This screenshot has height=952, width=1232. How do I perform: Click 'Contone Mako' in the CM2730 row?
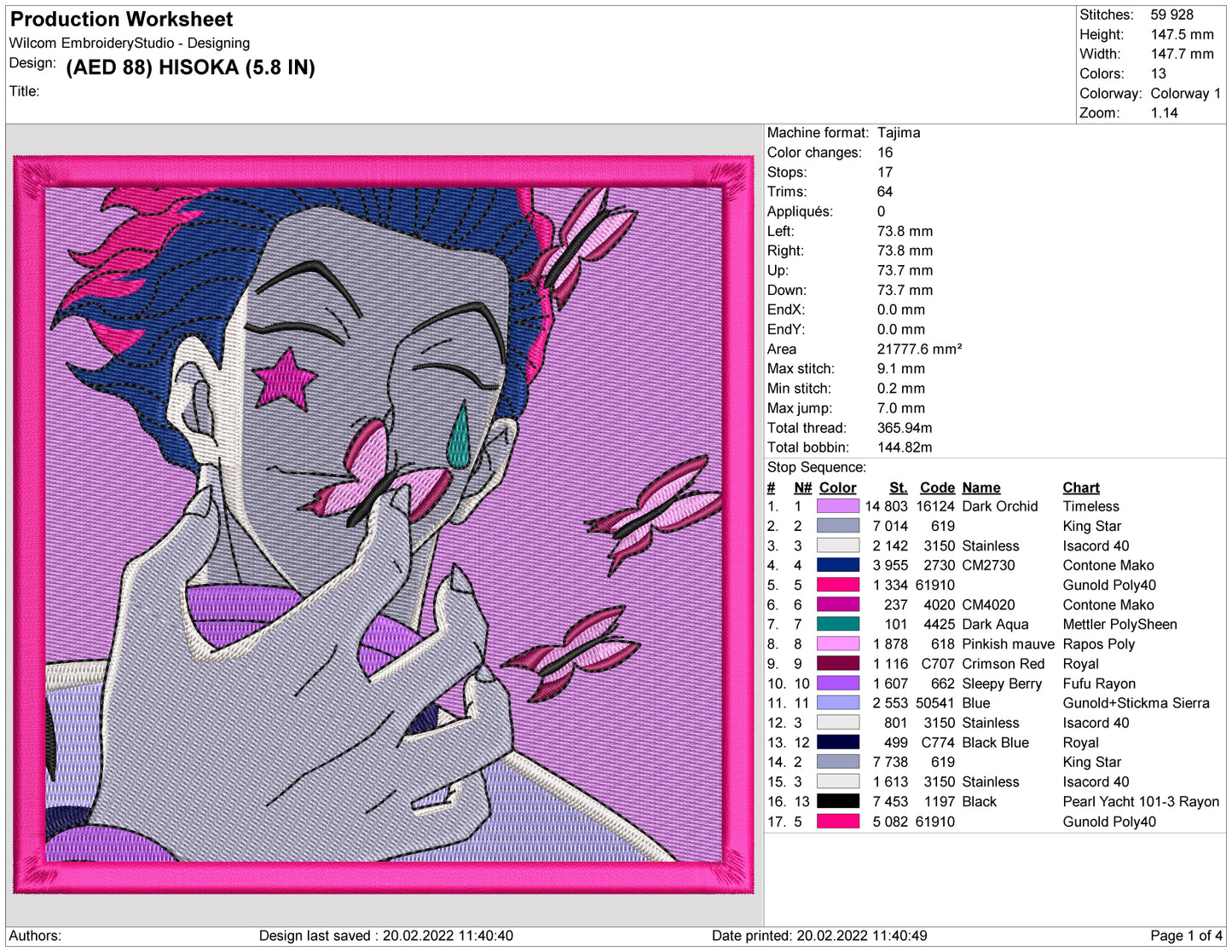tap(1108, 565)
